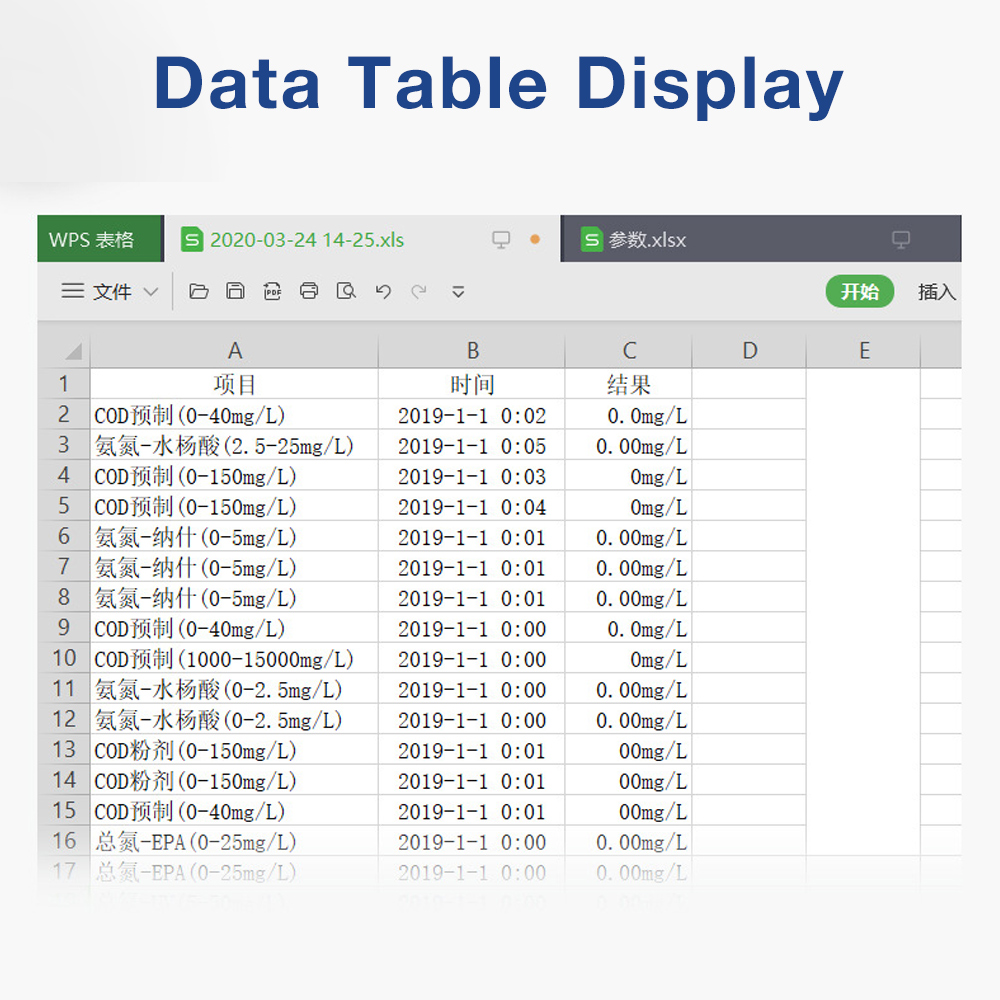Click the Print icon in toolbar
This screenshot has width=1000, height=1000.
coord(309,291)
